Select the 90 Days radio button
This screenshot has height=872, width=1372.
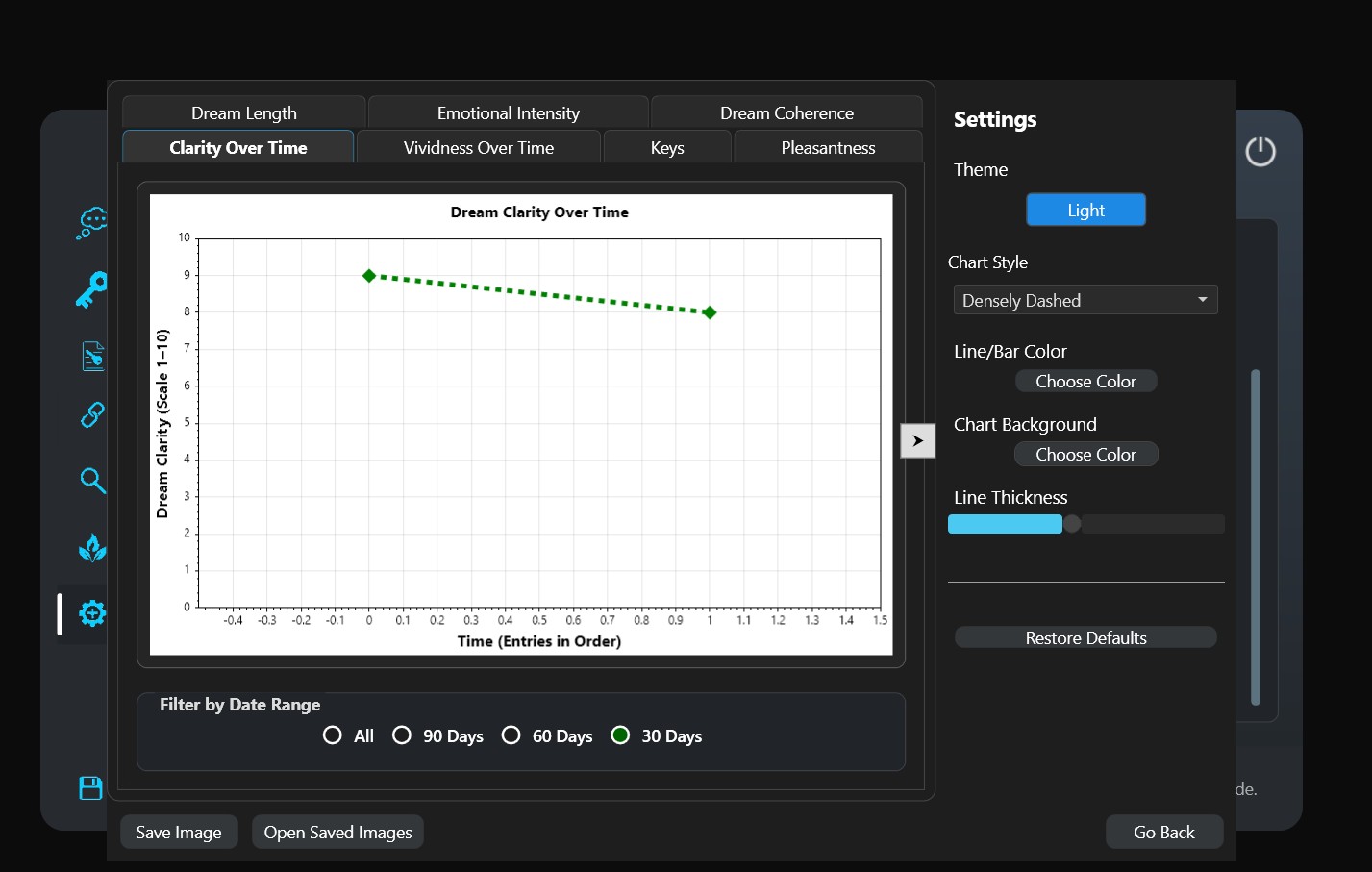click(402, 735)
